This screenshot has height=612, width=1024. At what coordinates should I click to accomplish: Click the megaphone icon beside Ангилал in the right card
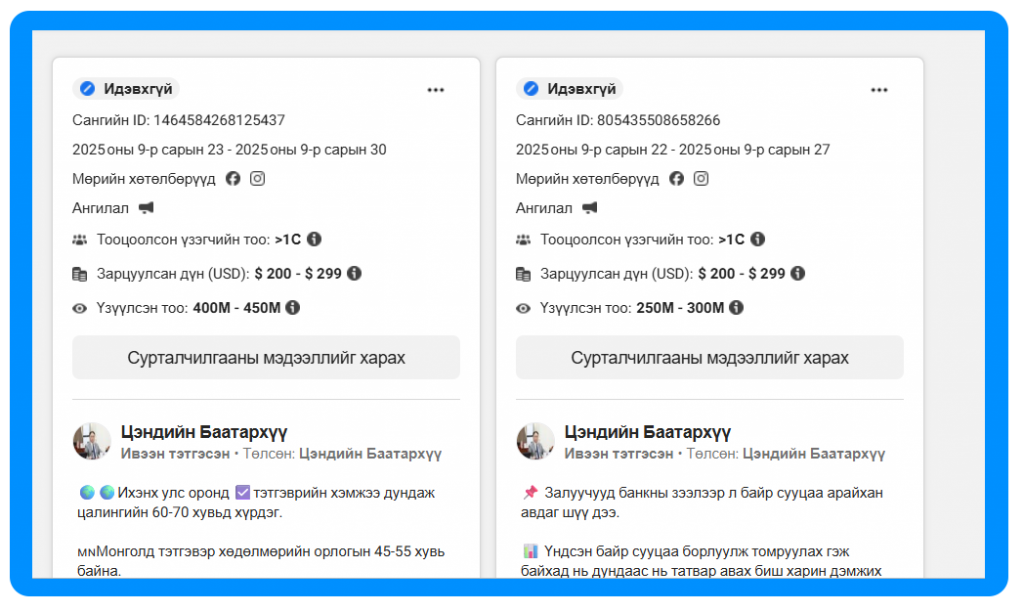pyautogui.click(x=590, y=208)
